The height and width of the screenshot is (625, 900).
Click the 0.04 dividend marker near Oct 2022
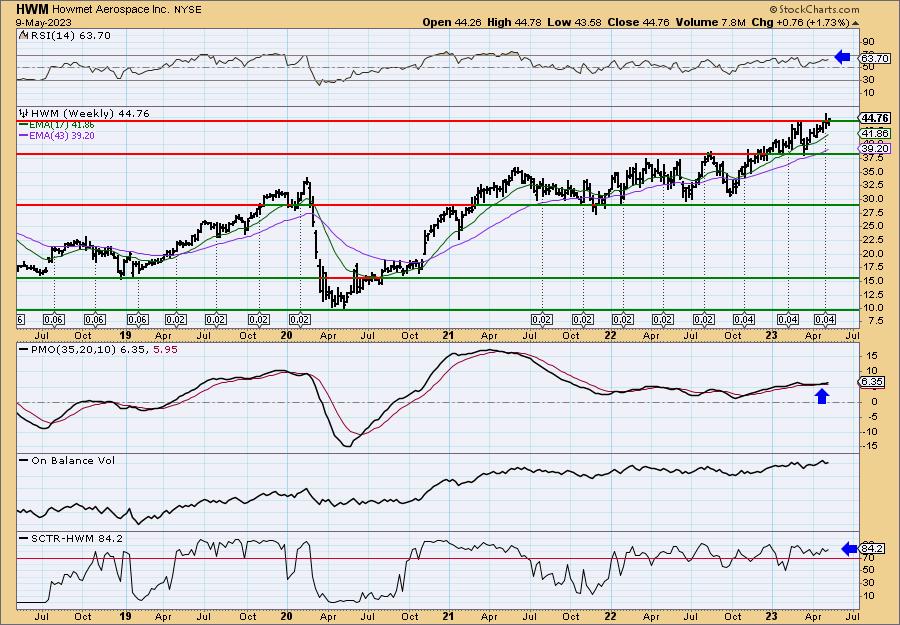coord(744,320)
